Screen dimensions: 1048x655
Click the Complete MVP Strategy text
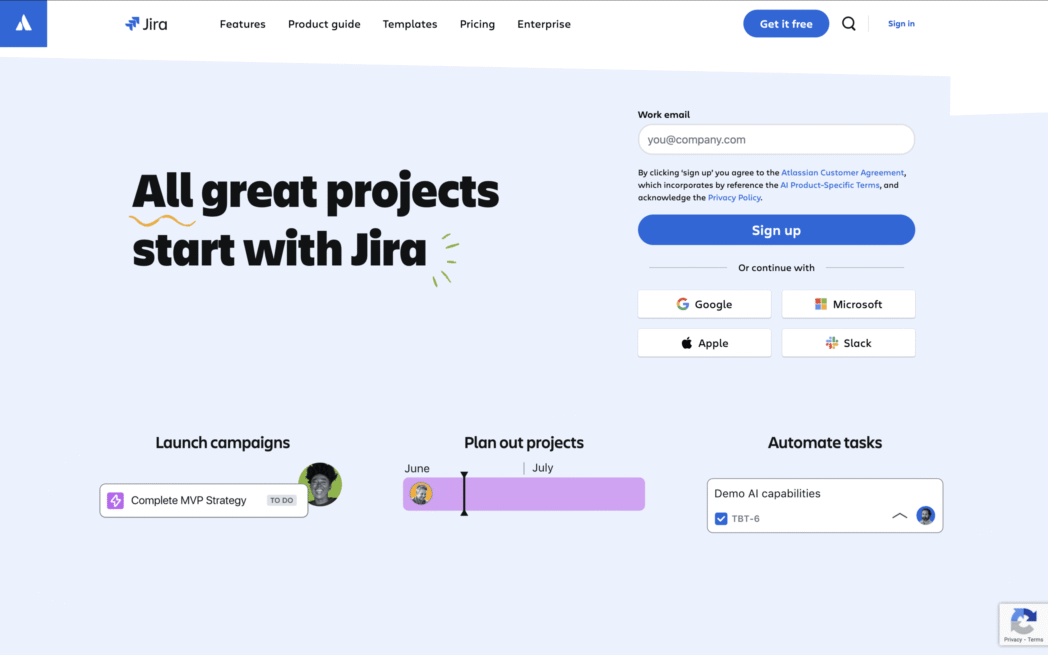point(188,500)
